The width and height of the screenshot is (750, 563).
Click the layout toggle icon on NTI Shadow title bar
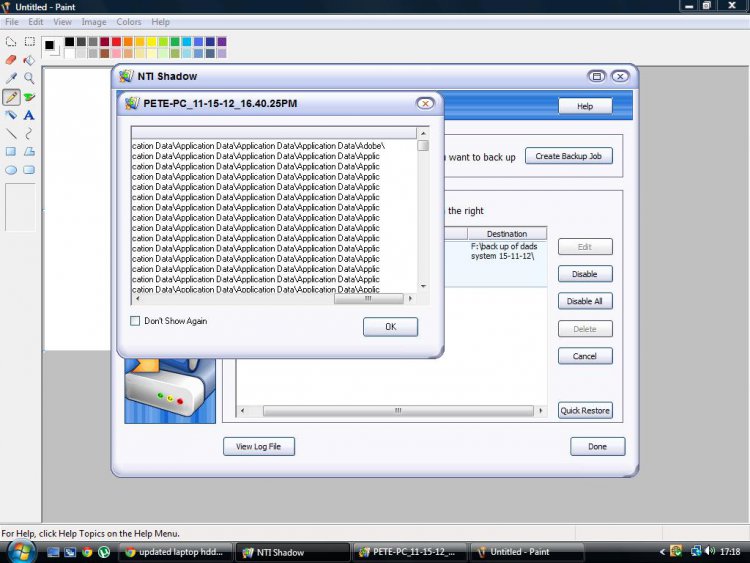[x=596, y=76]
